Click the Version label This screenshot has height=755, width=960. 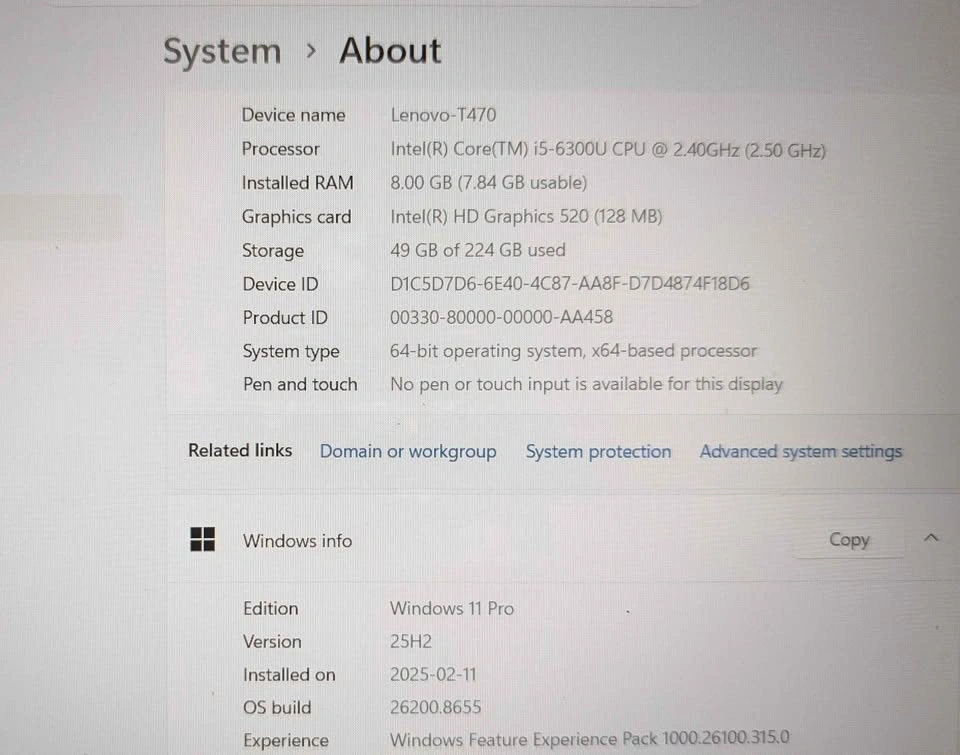click(272, 641)
